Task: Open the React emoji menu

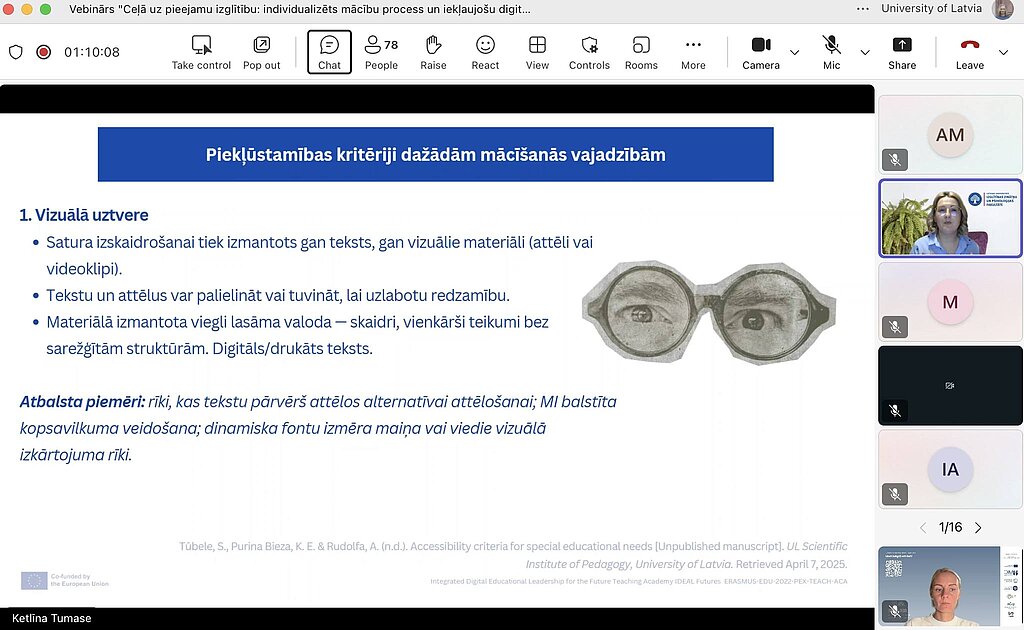Action: click(485, 52)
